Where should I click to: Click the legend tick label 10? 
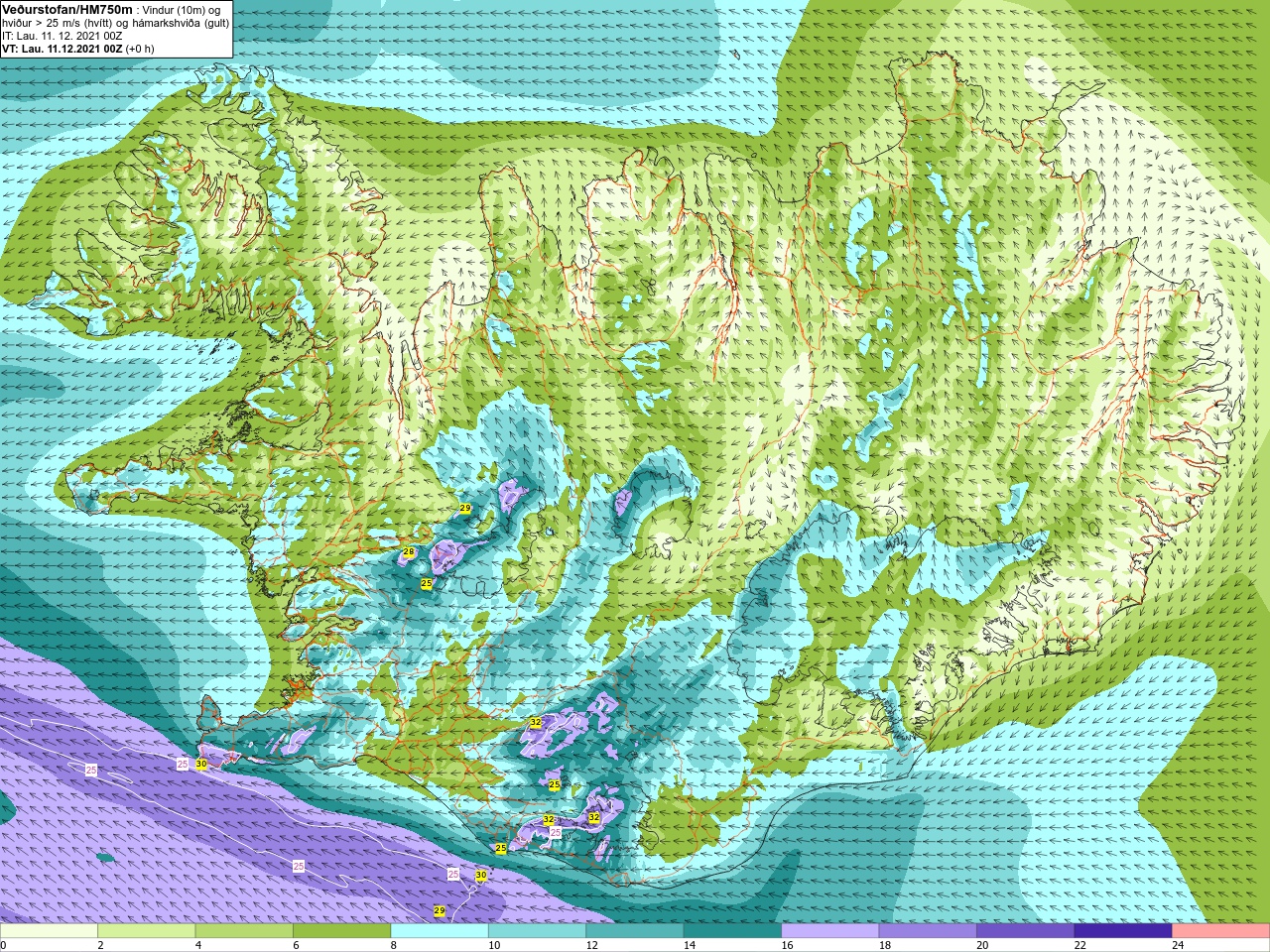(493, 945)
